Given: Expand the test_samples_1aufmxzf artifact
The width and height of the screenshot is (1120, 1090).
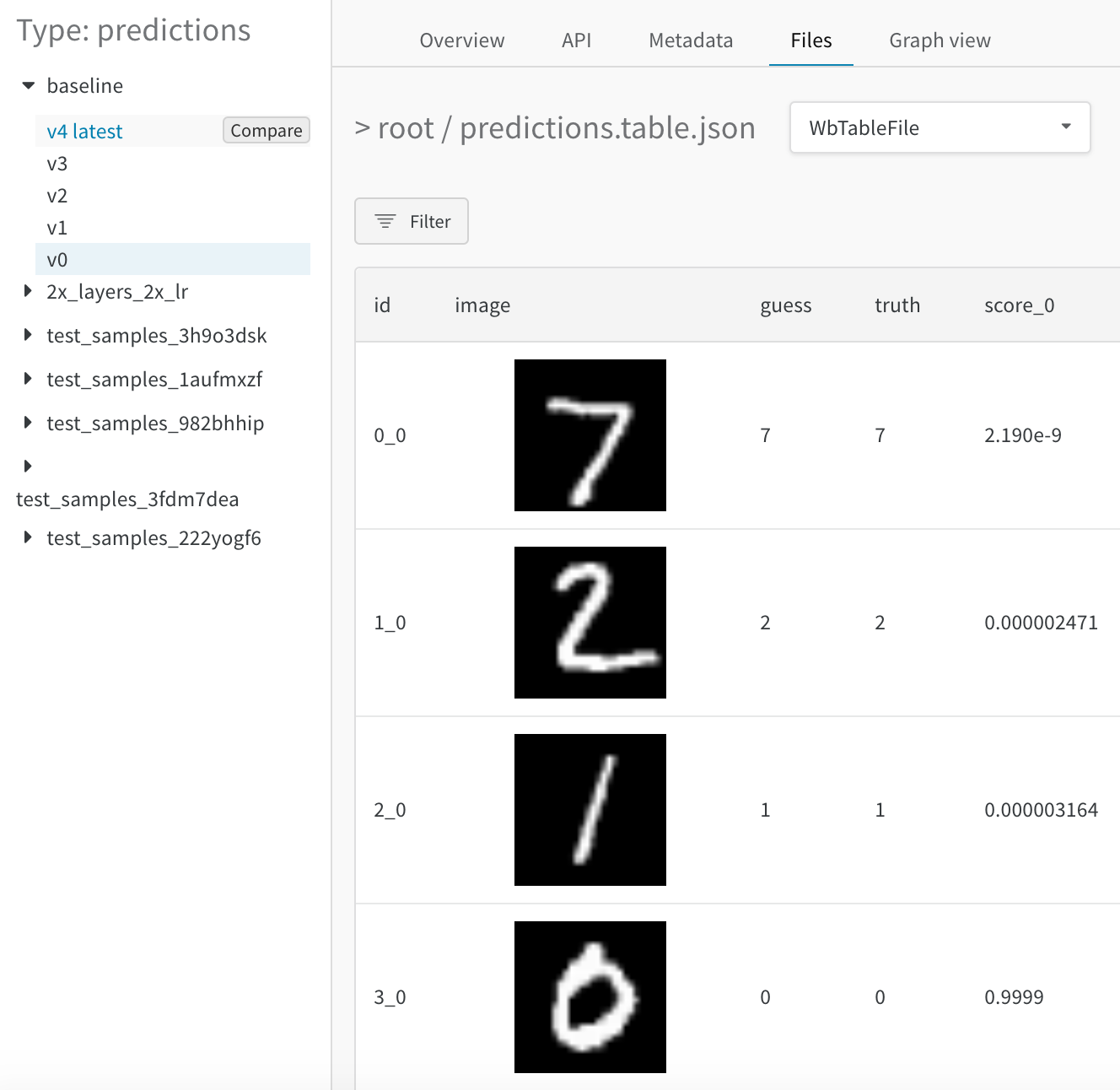Looking at the screenshot, I should coord(28,379).
